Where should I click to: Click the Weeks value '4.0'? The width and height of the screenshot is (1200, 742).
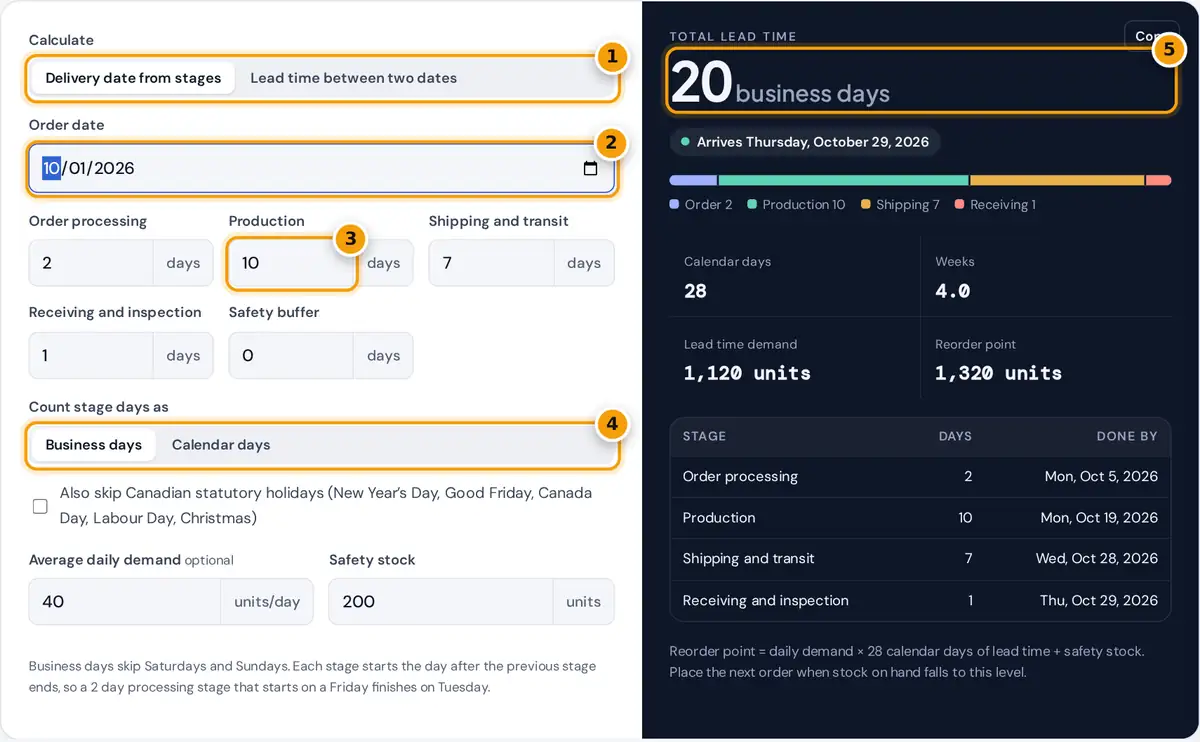coord(953,291)
